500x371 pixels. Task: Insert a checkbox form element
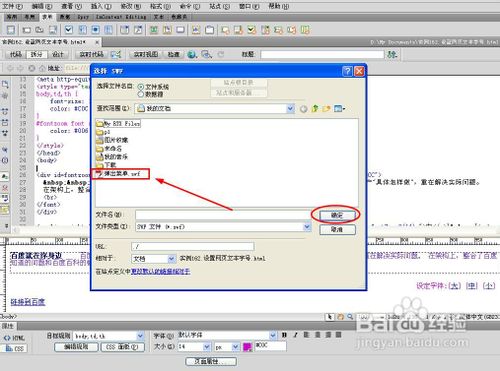coord(69,30)
